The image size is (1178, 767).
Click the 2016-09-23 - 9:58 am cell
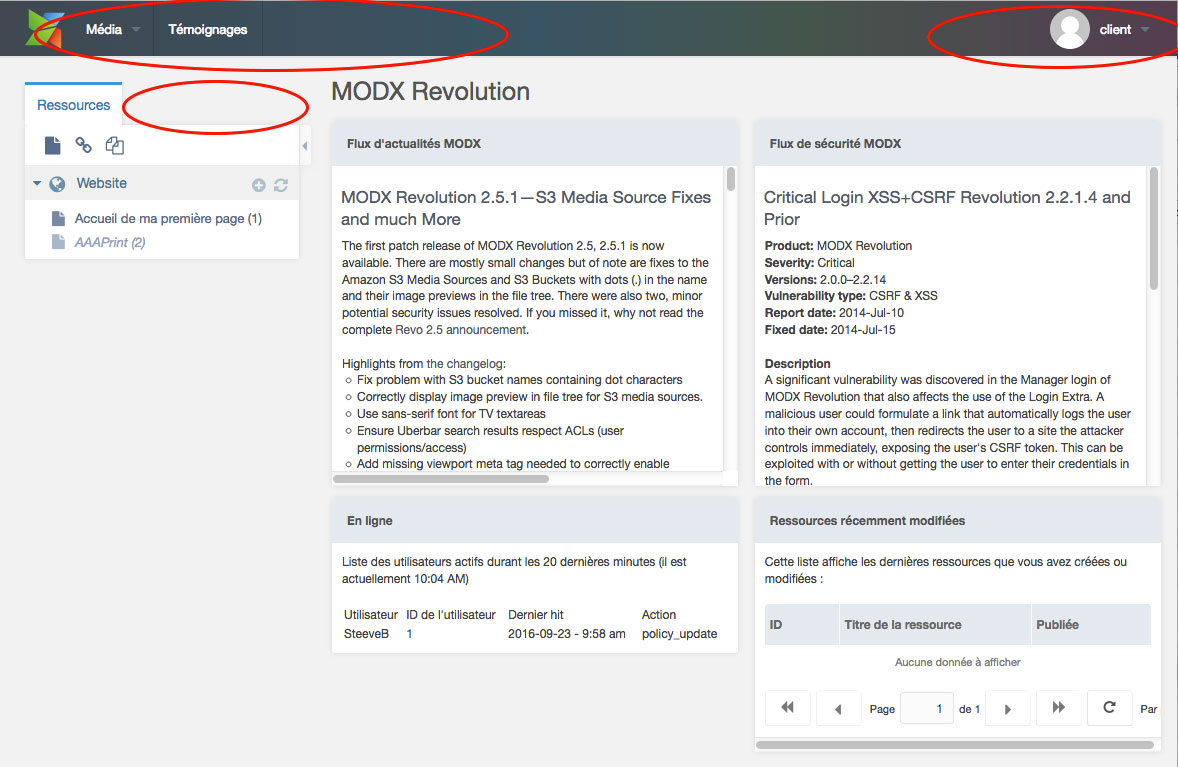(x=566, y=634)
